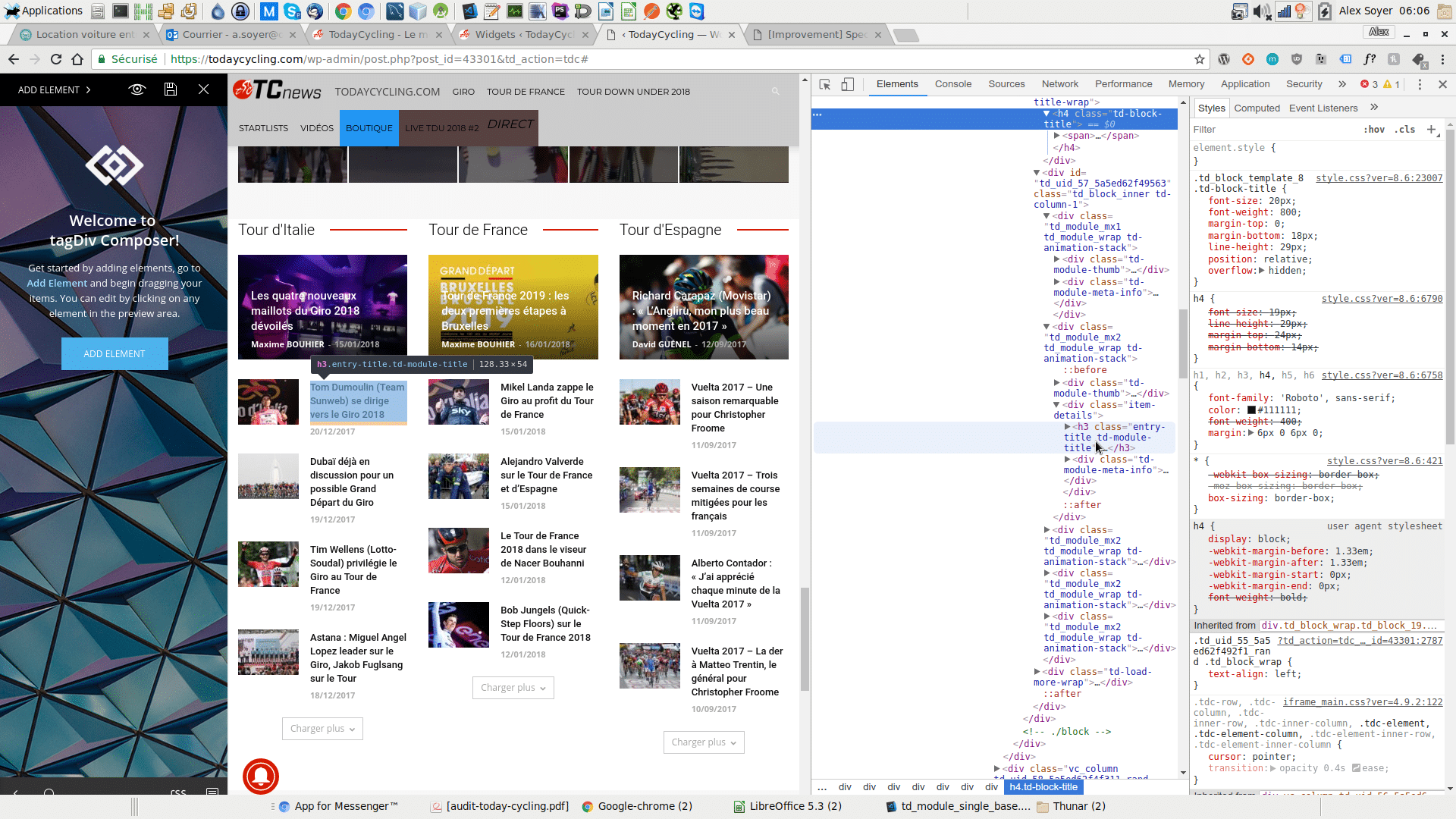The image size is (1456, 819).
Task: Open article 'Alejandro Valverde sur le Tour de France'
Action: pyautogui.click(x=547, y=475)
